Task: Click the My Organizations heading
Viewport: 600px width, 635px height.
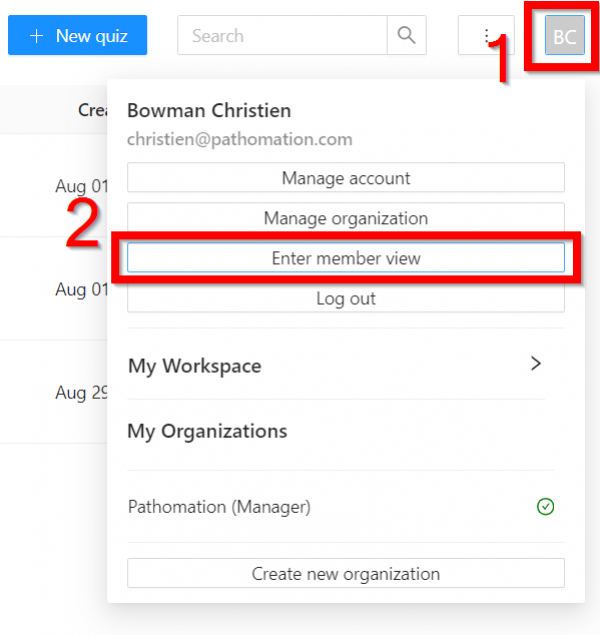Action: click(207, 431)
